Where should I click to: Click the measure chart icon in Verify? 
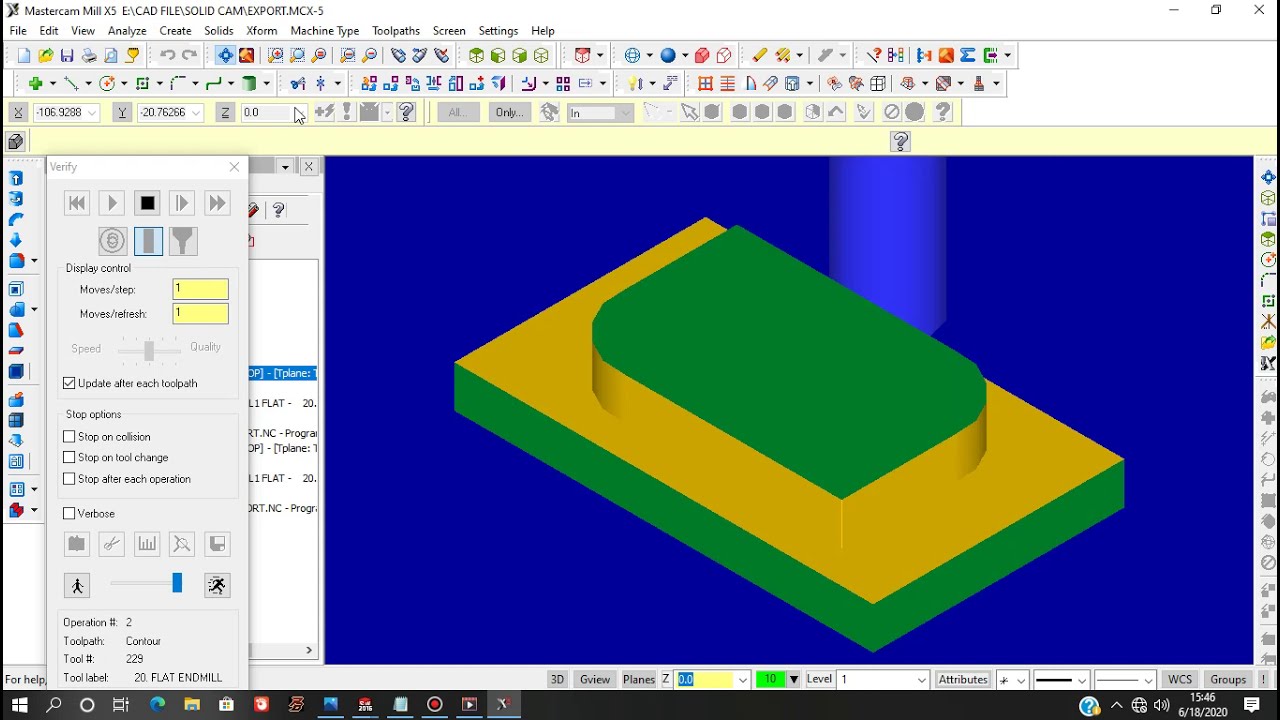(x=147, y=544)
